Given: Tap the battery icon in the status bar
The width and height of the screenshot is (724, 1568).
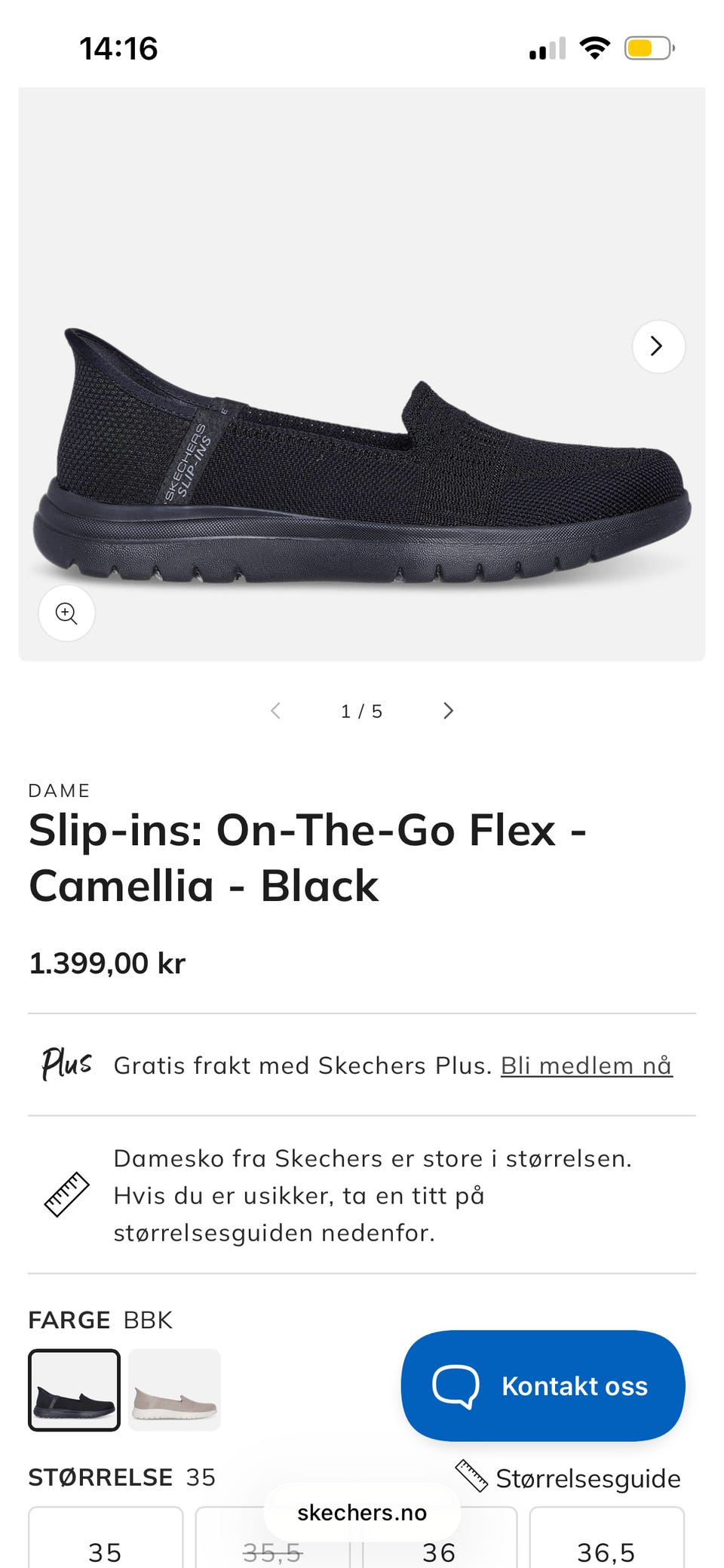Looking at the screenshot, I should pos(647,49).
